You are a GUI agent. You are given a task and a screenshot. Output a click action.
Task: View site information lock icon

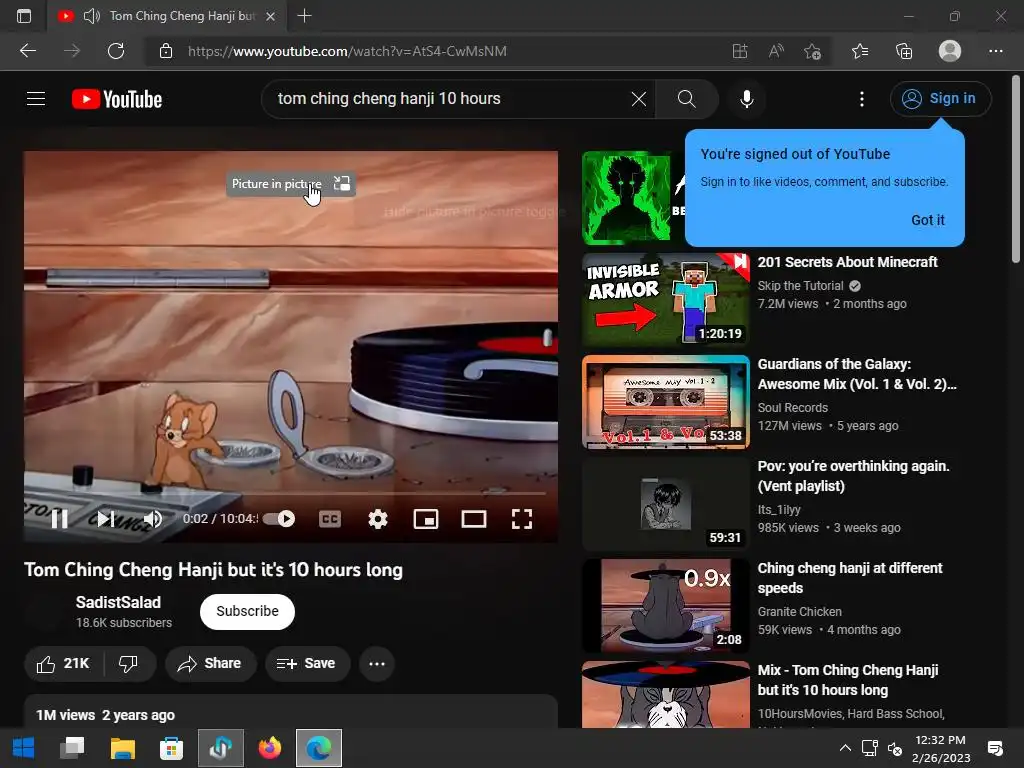coord(166,51)
